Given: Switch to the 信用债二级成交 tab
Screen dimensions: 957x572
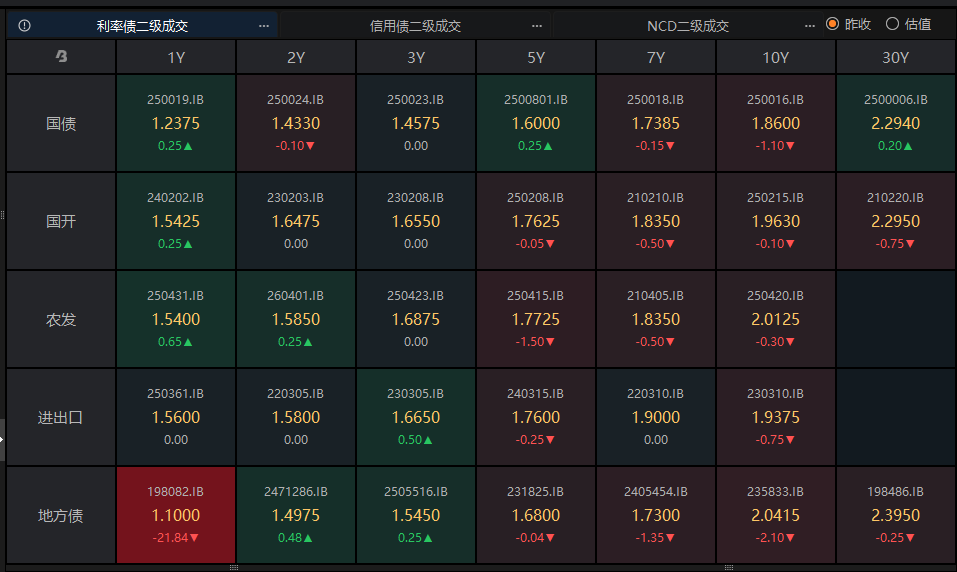Looking at the screenshot, I should pos(416,25).
